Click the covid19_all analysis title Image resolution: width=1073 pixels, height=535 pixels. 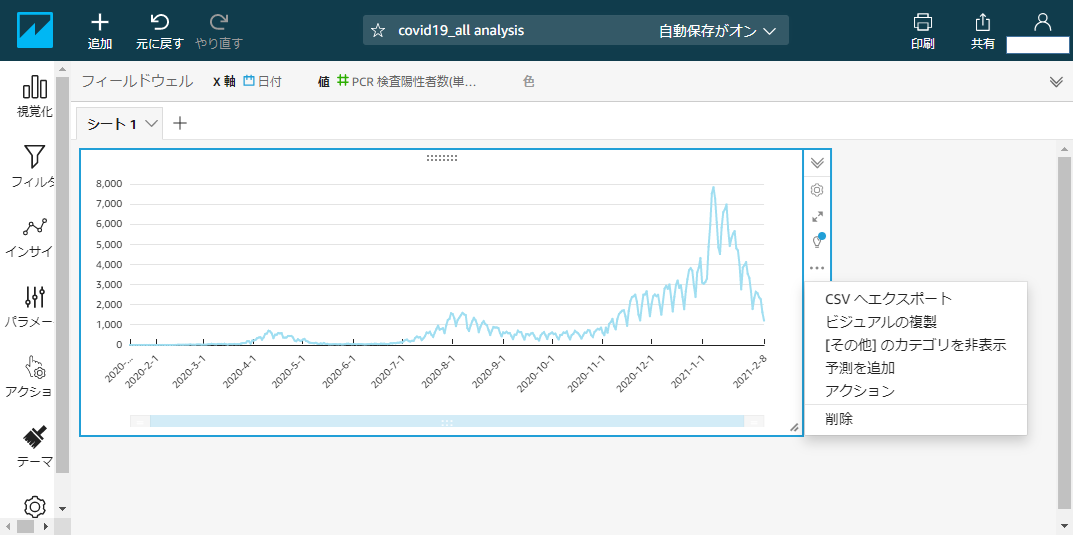point(461,31)
